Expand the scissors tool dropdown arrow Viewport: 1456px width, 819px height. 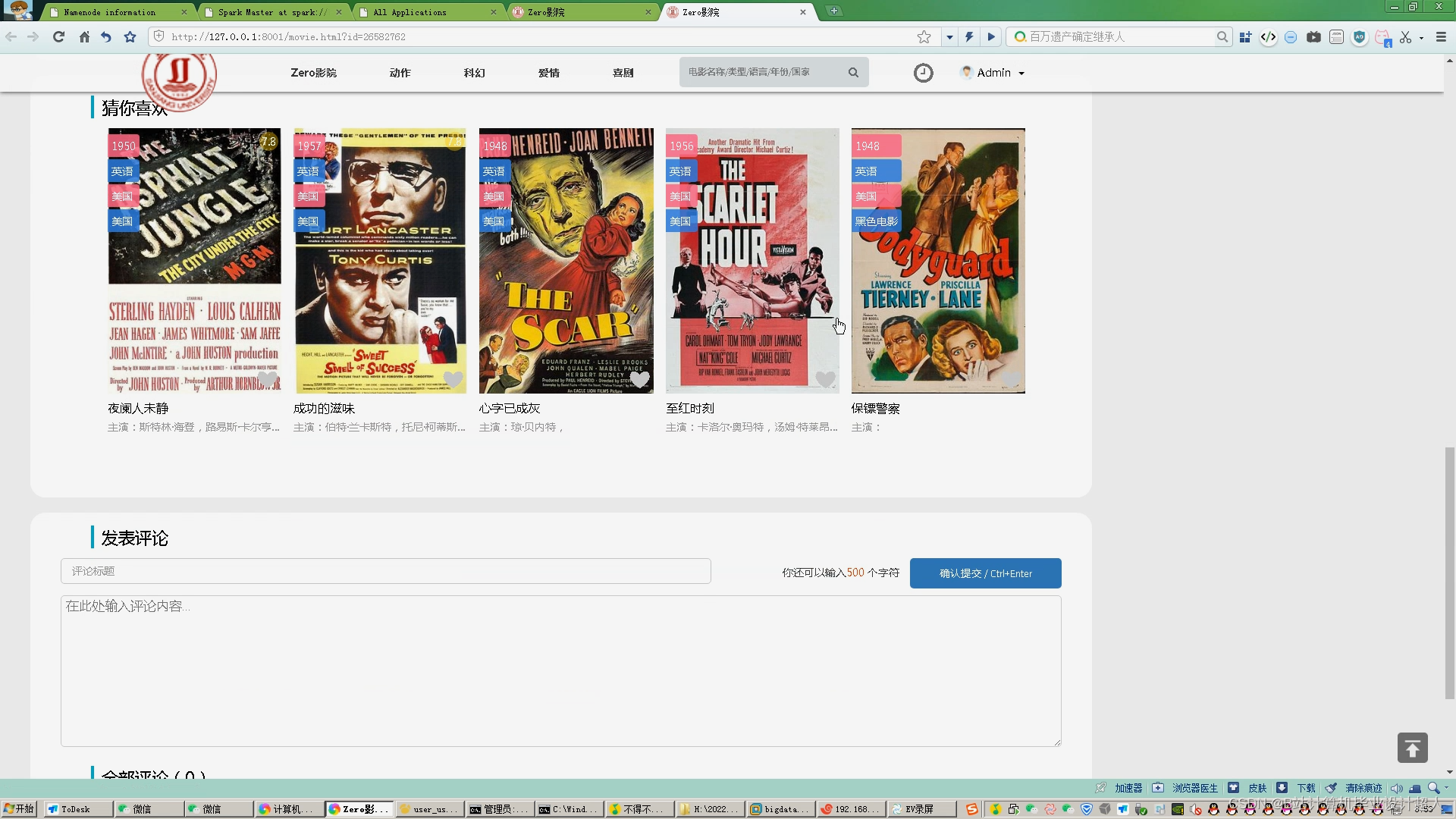coord(1421,37)
